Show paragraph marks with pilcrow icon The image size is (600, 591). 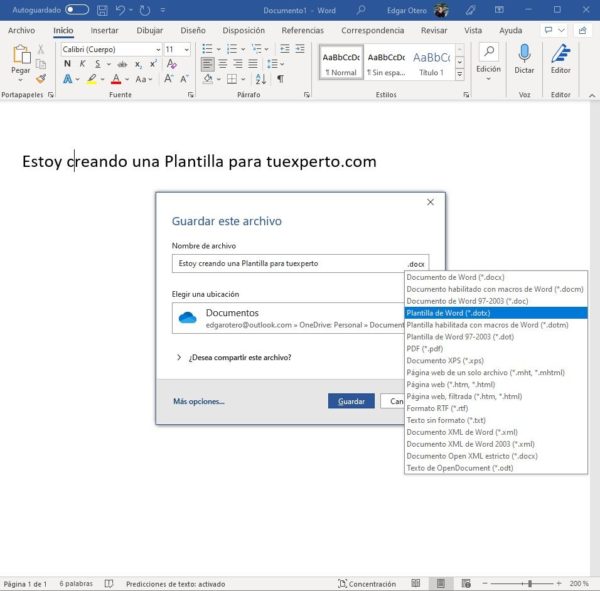point(280,79)
